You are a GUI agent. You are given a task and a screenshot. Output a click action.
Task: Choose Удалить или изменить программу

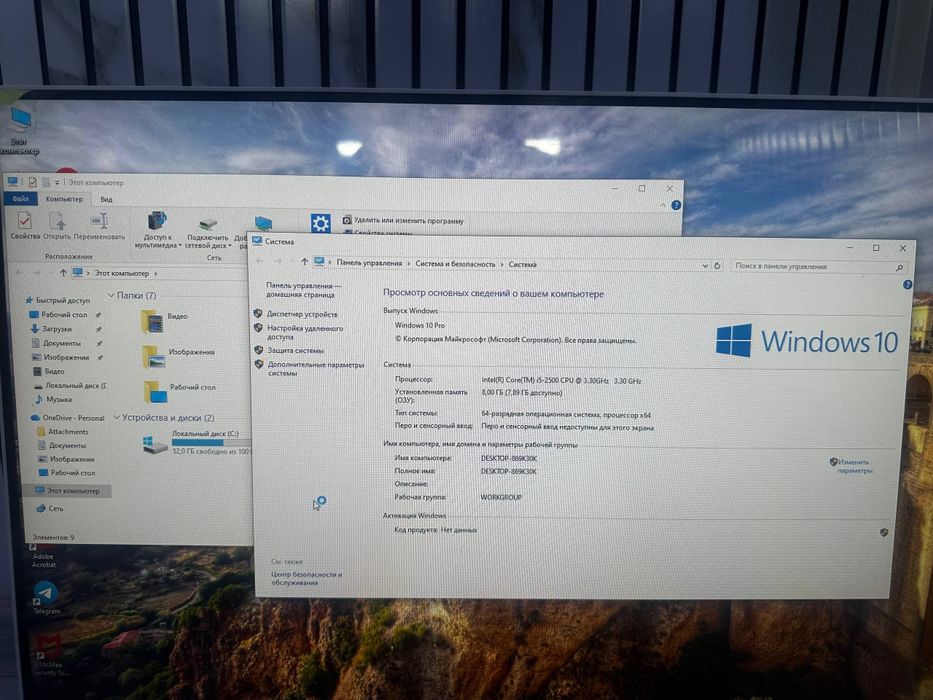(403, 220)
